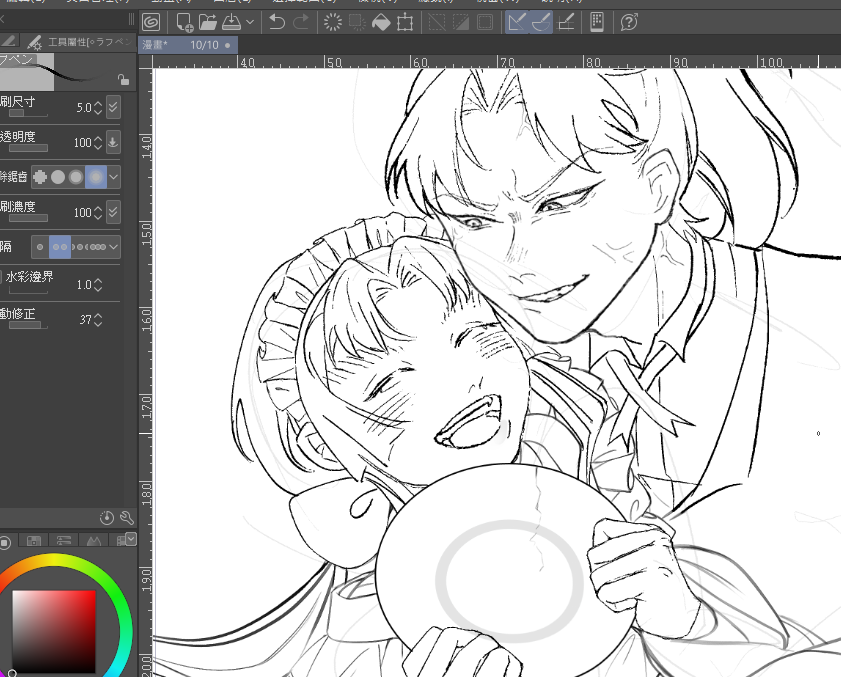The width and height of the screenshot is (841, 677).
Task: Click the Open file folder icon
Action: click(x=208, y=23)
